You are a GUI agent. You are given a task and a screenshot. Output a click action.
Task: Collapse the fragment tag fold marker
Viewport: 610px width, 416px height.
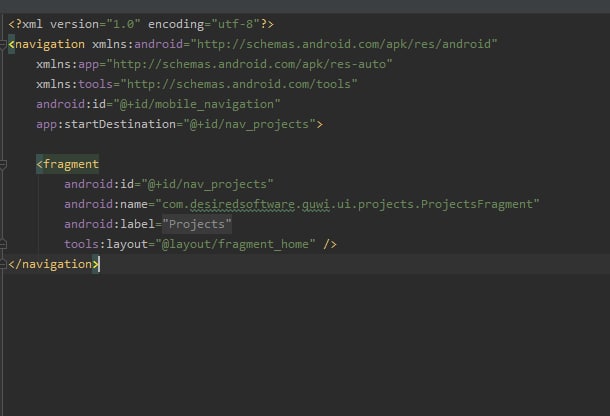[2, 164]
